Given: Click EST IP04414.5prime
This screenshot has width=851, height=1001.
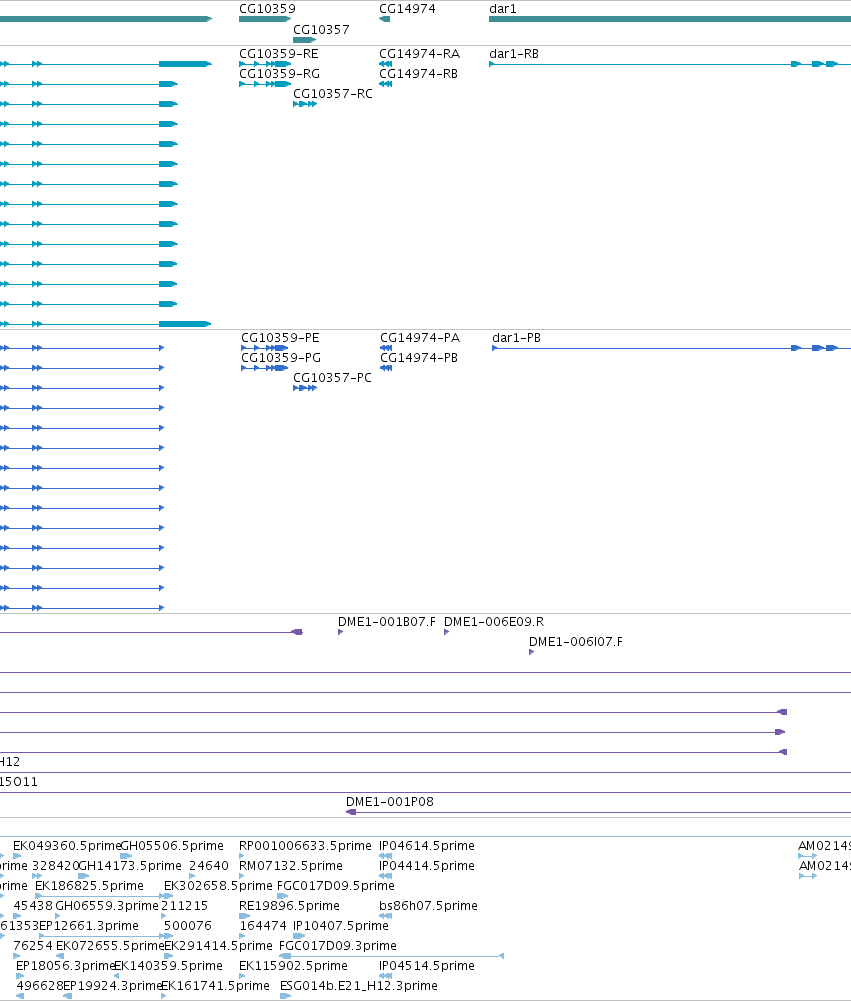Looking at the screenshot, I should tap(427, 866).
